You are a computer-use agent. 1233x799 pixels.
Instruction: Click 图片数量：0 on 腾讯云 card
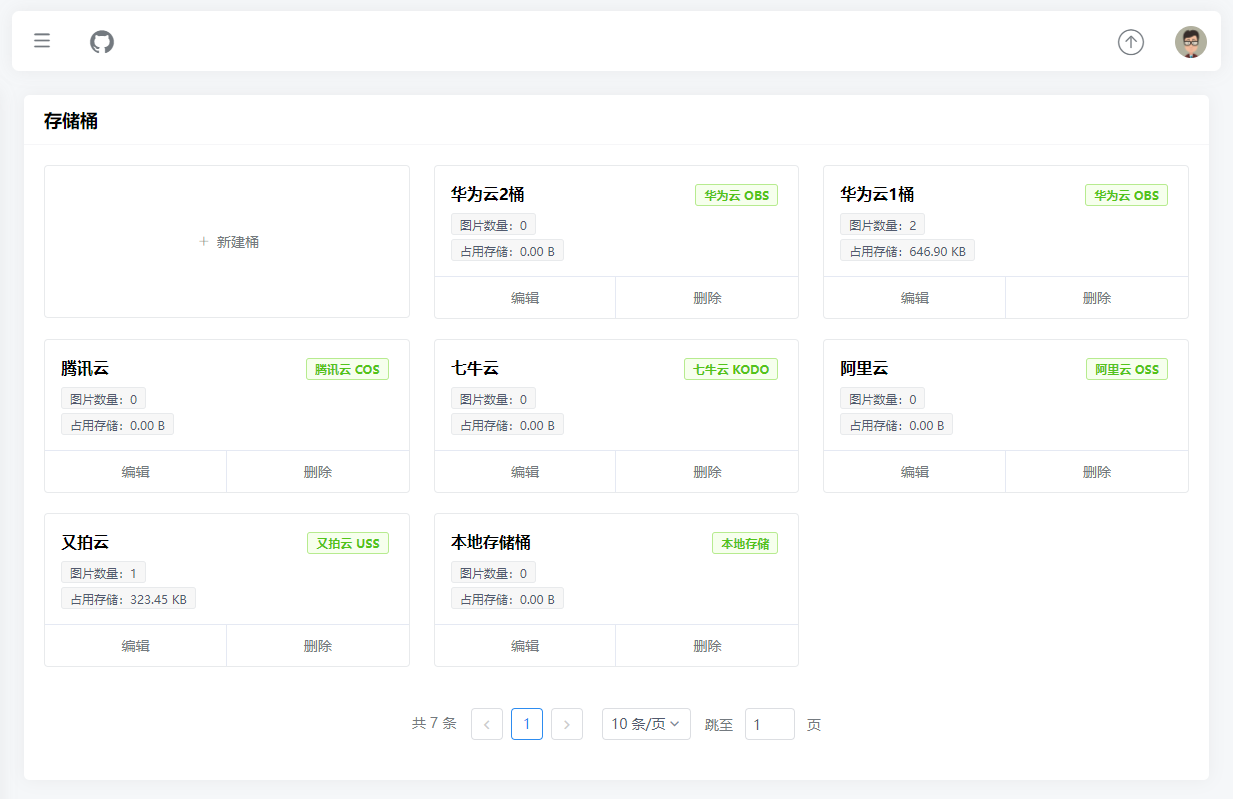[x=103, y=399]
